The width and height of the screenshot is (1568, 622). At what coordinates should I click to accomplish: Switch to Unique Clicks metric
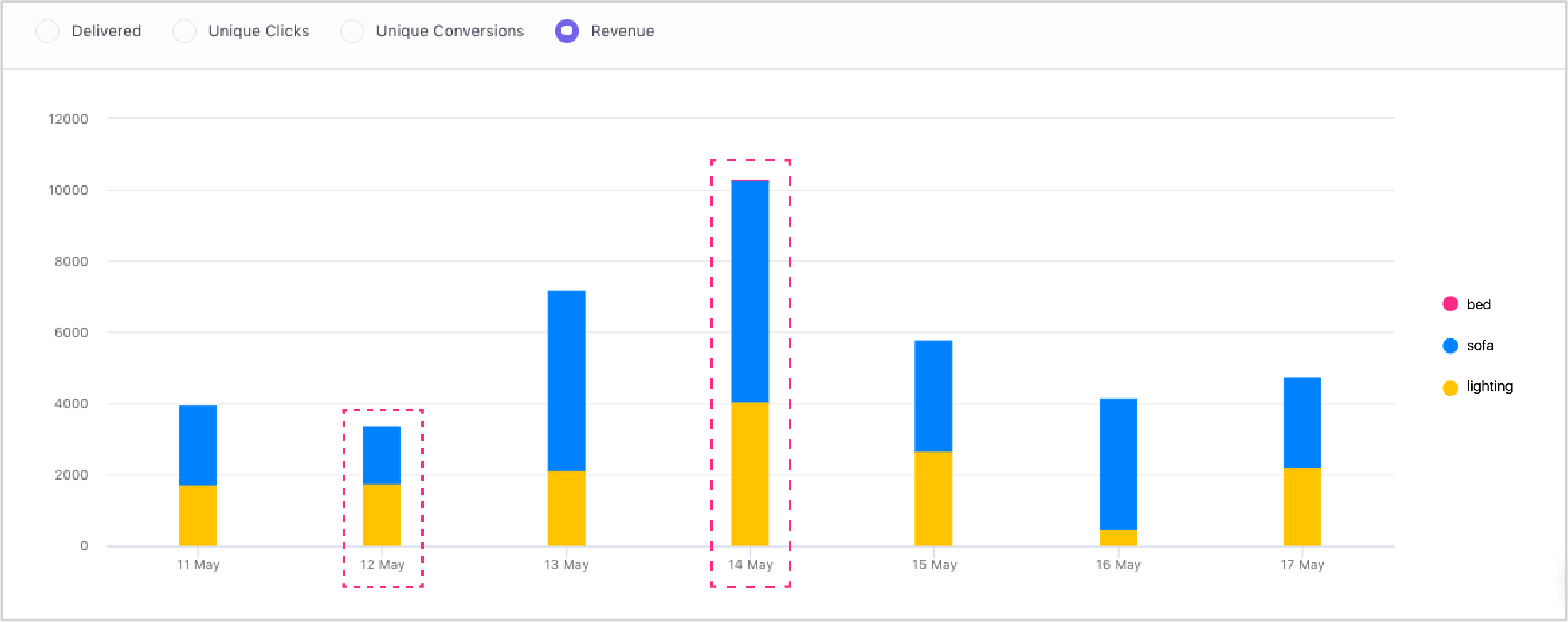pyautogui.click(x=185, y=30)
